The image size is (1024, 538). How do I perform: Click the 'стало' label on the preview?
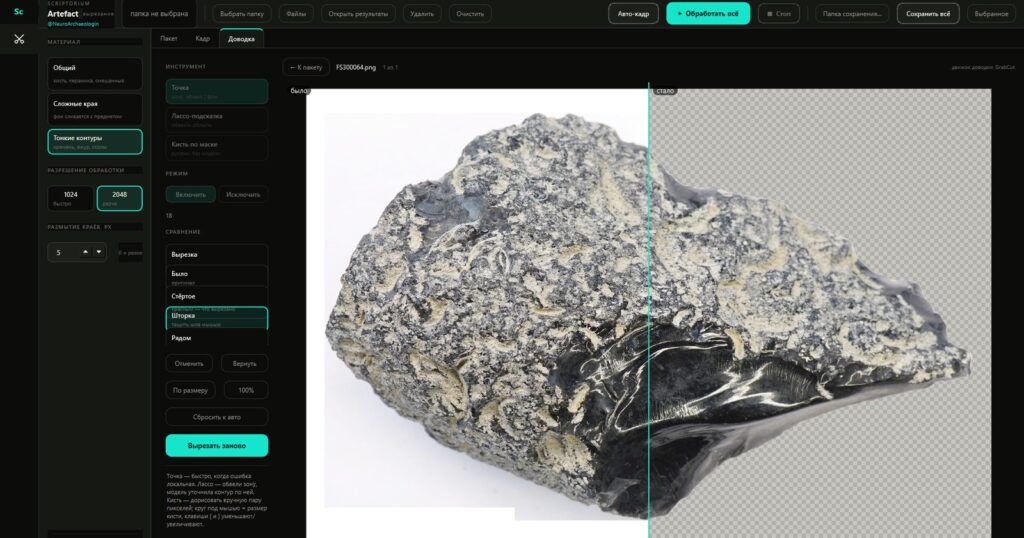(x=664, y=91)
